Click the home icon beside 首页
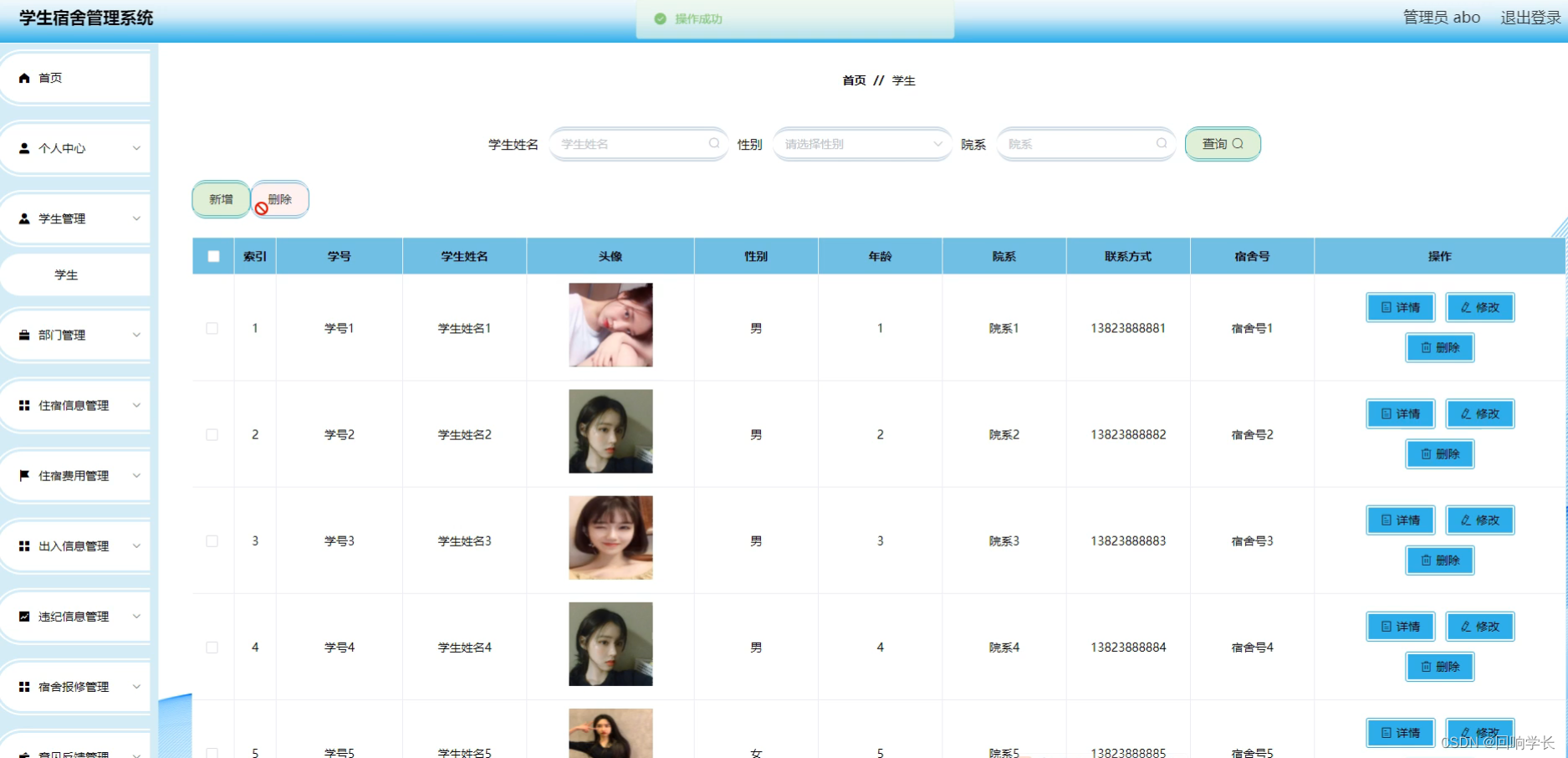This screenshot has height=758, width=1568. point(23,78)
